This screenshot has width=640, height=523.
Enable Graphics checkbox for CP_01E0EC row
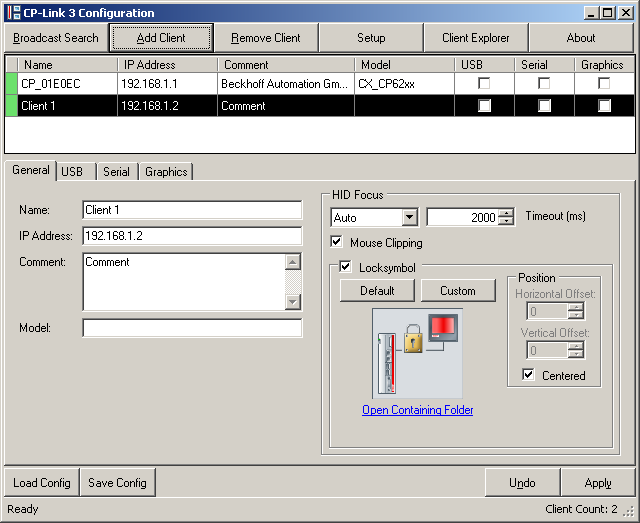coord(604,83)
